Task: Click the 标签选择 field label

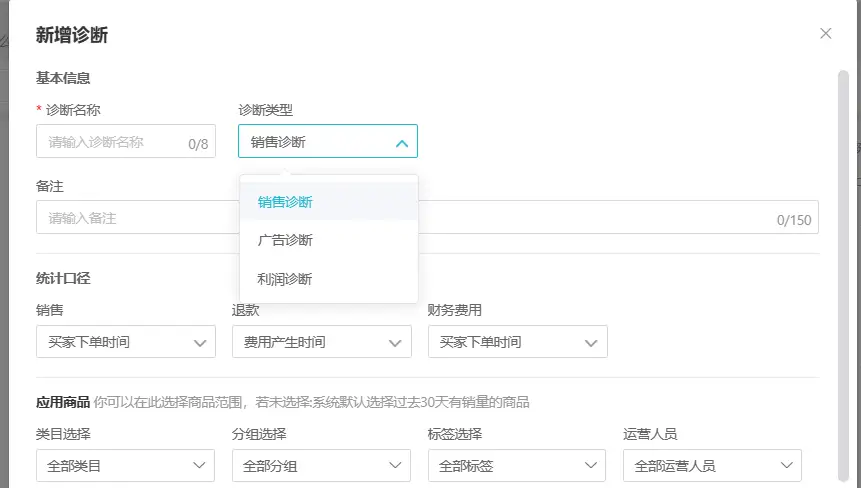Action: [455, 434]
